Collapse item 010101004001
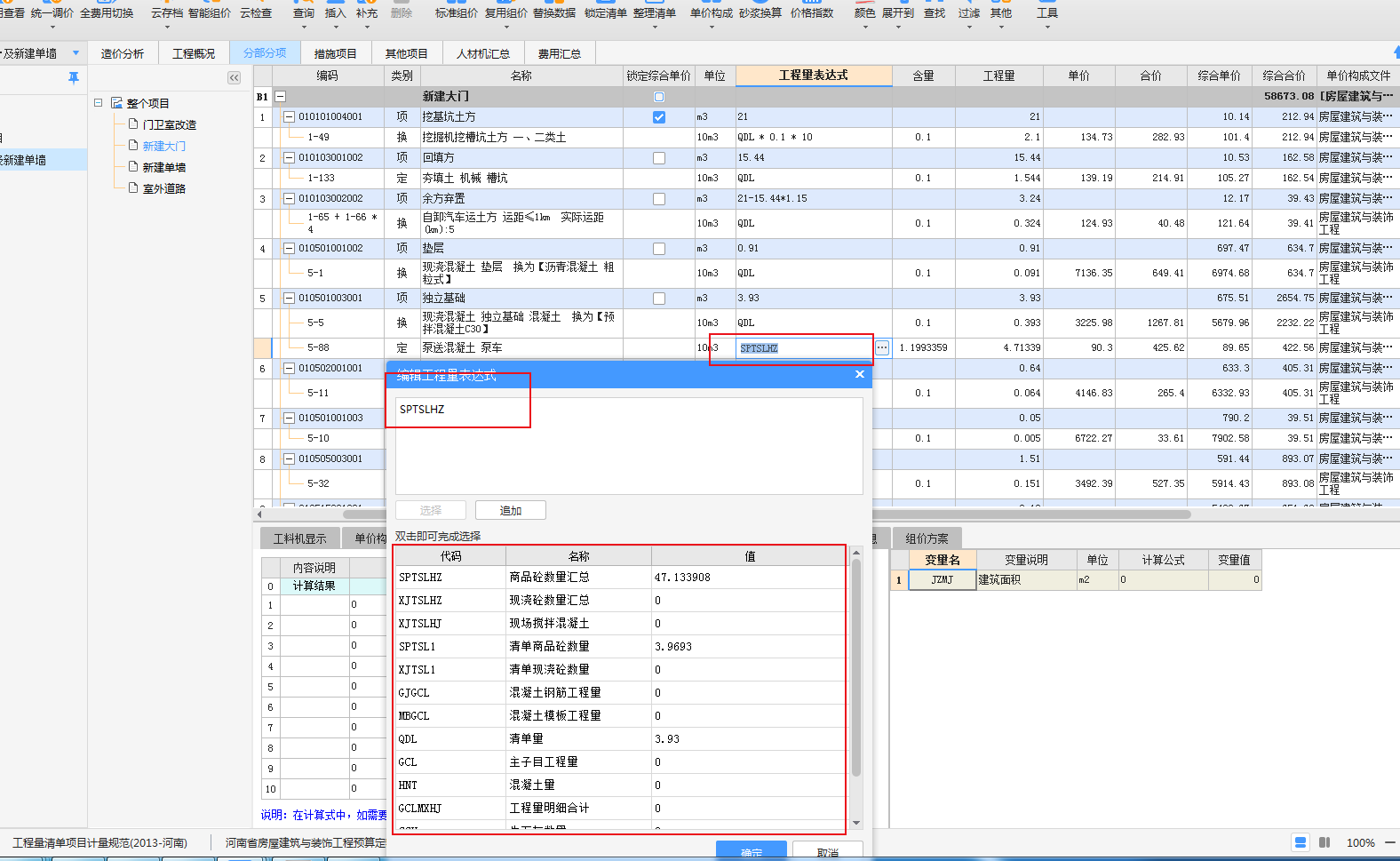 pyautogui.click(x=289, y=116)
